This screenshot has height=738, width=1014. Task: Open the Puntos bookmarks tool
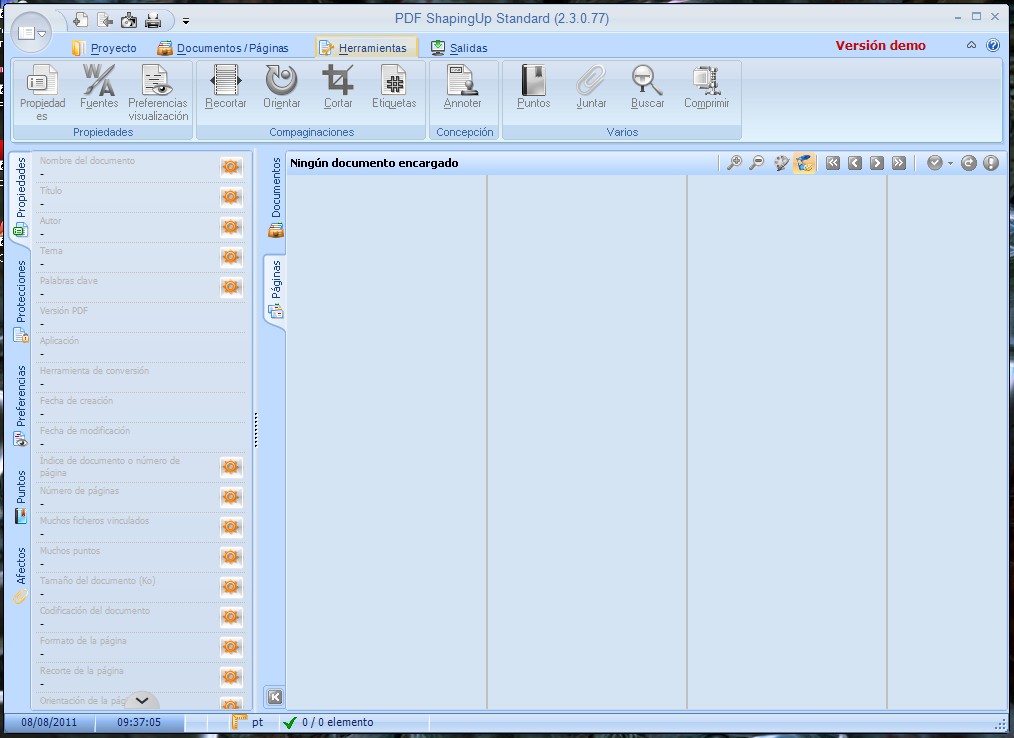tap(534, 87)
